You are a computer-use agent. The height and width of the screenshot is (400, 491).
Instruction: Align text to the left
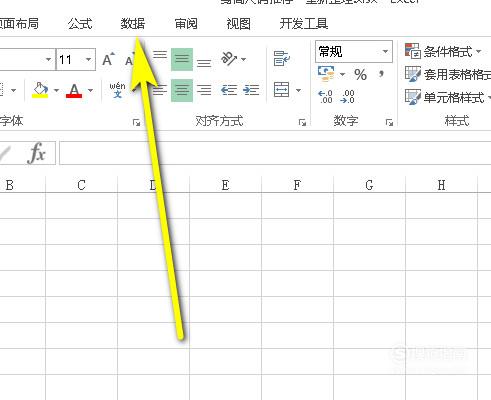tap(160, 90)
